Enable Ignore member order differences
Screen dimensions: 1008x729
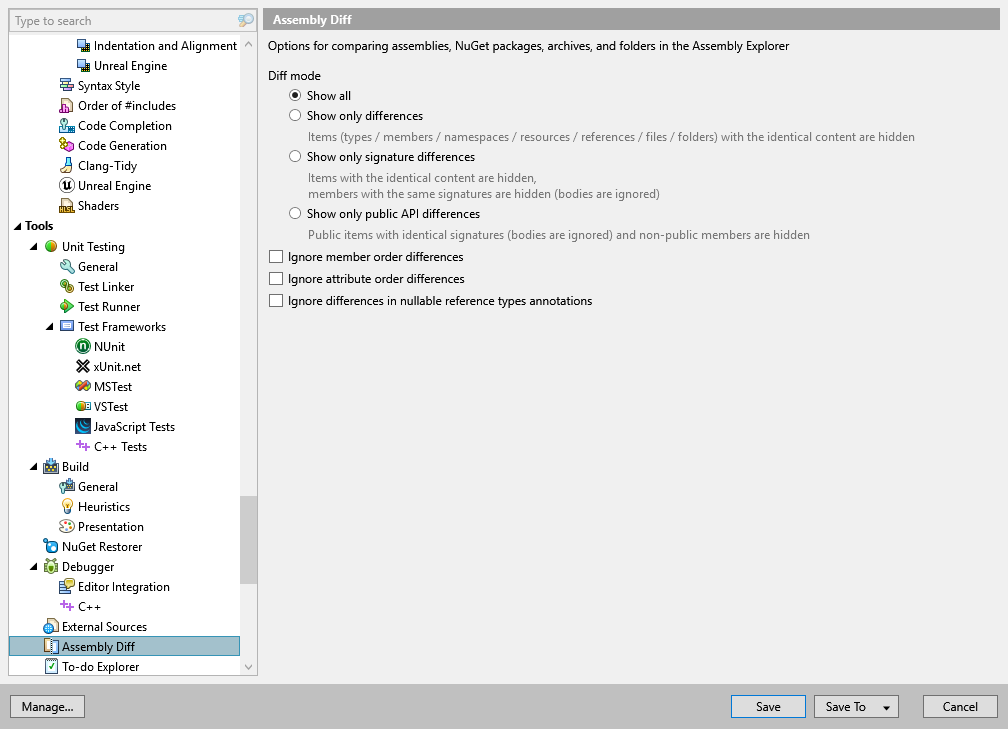point(275,257)
